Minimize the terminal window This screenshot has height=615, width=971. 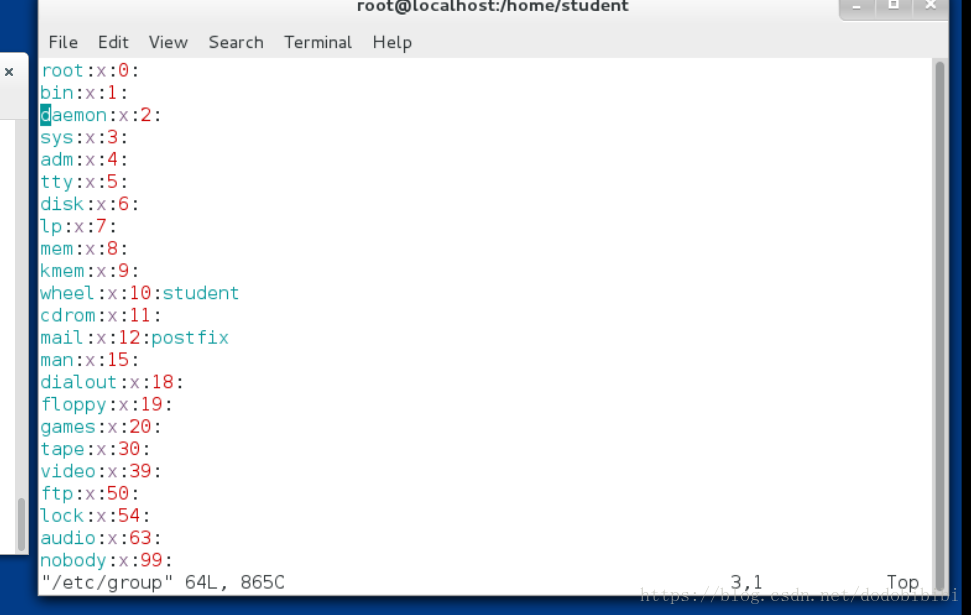click(x=856, y=6)
